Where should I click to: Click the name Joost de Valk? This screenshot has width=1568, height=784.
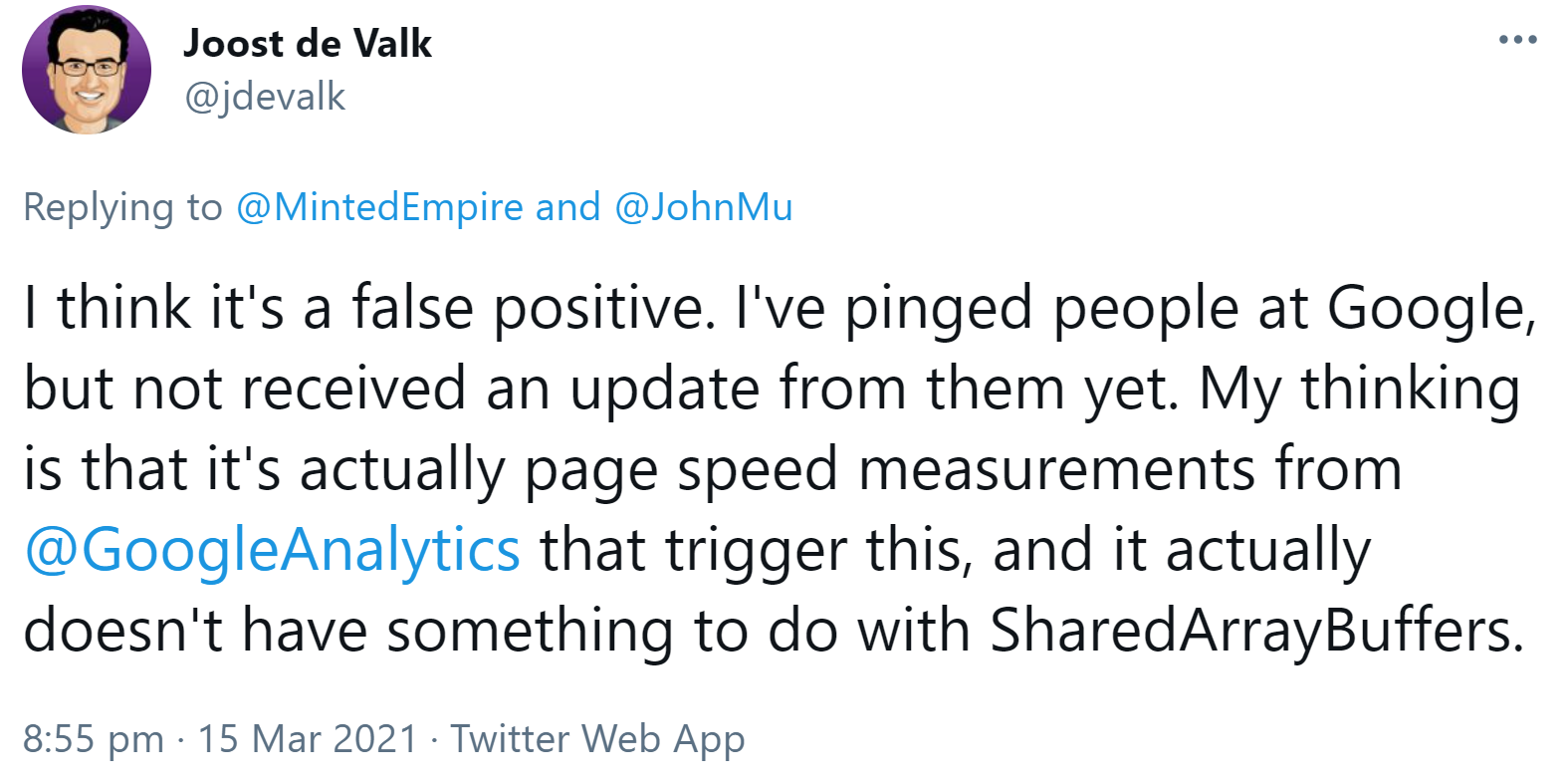coord(307,44)
